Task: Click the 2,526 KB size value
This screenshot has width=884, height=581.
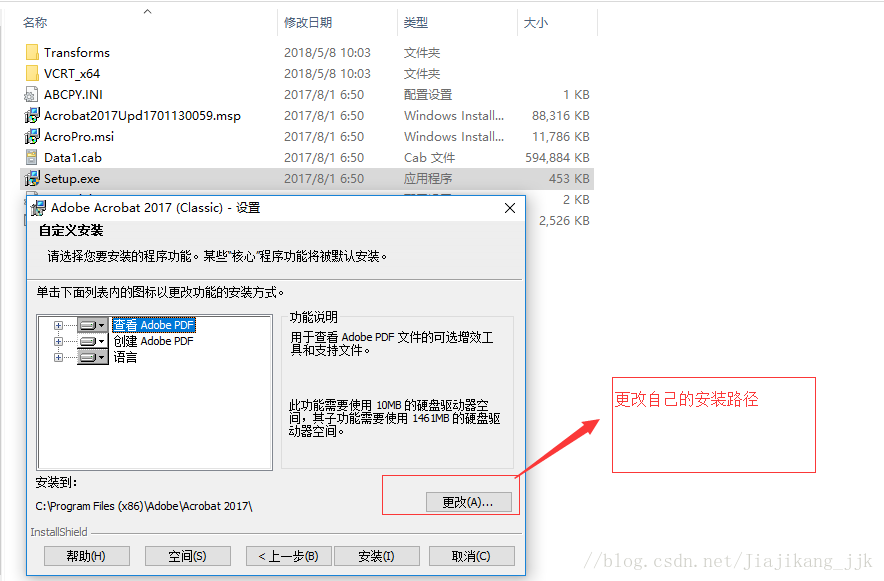Action: coord(564,220)
